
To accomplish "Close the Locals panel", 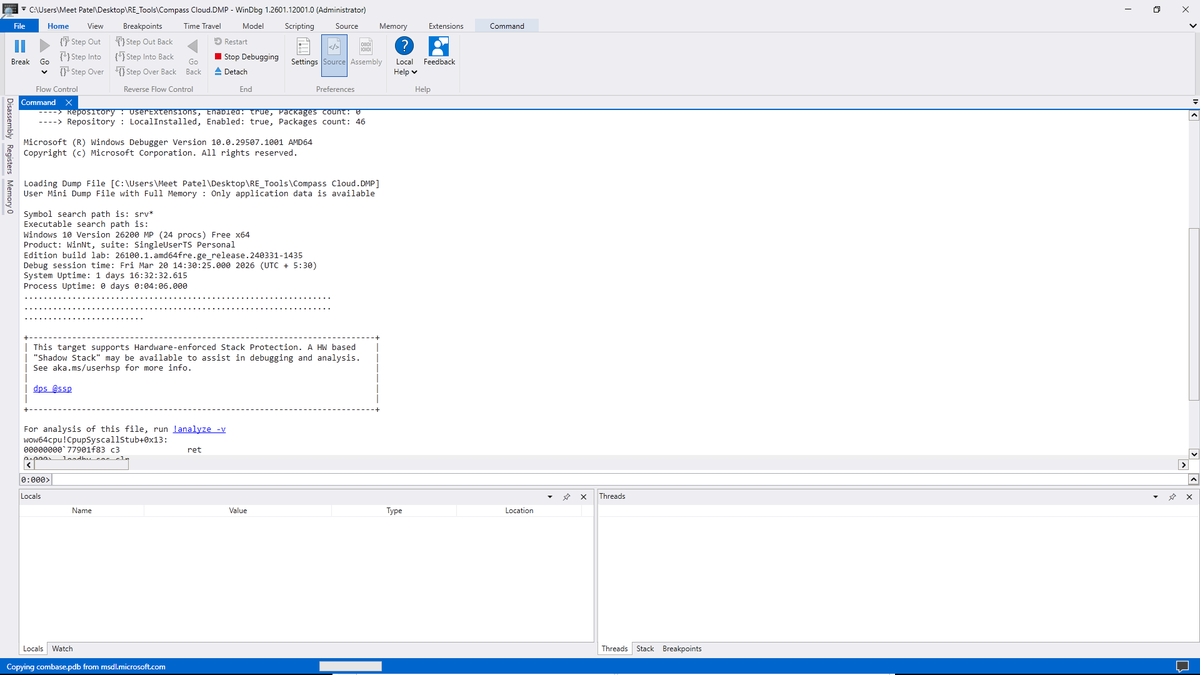I will coord(583,497).
